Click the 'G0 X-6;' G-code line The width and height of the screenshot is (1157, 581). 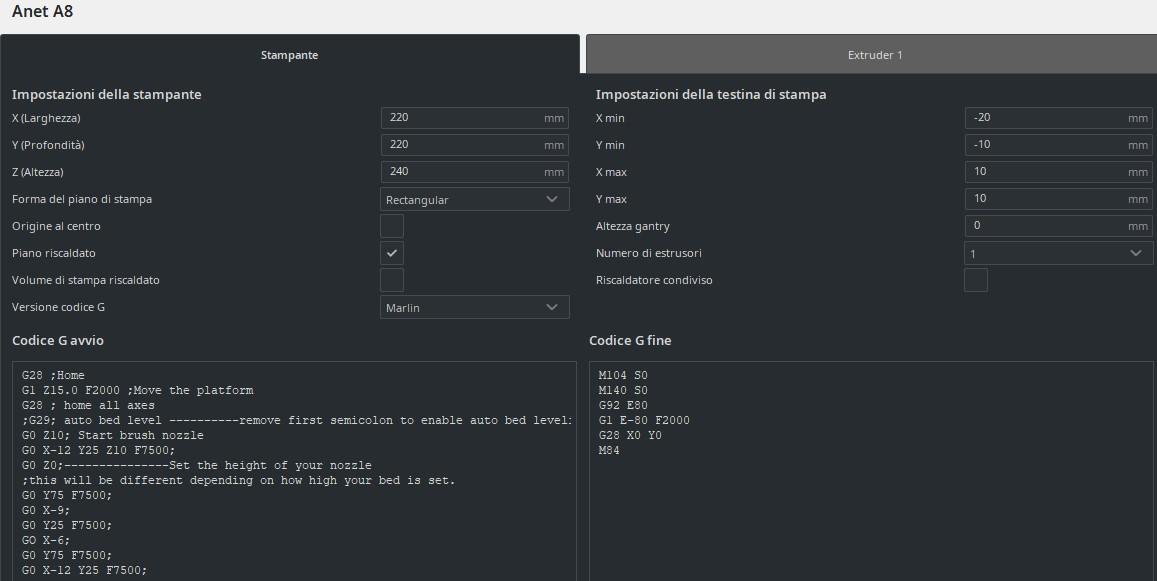[46, 540]
